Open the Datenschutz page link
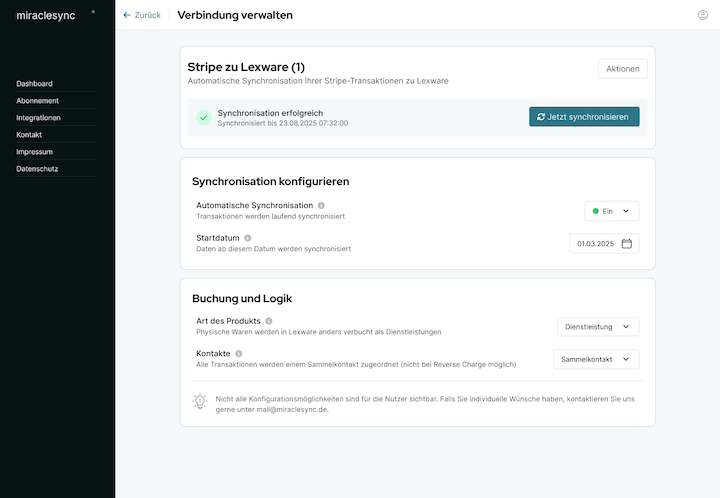Viewport: 720px width, 498px height. pyautogui.click(x=37, y=169)
